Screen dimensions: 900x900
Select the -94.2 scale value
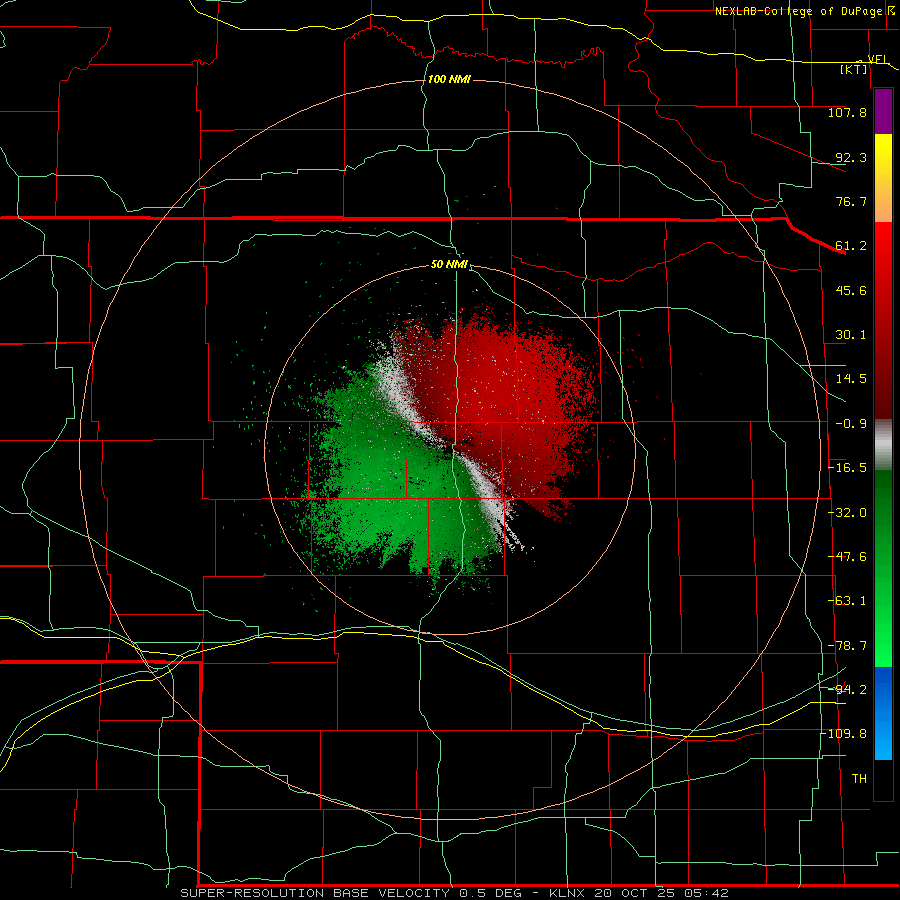(847, 689)
